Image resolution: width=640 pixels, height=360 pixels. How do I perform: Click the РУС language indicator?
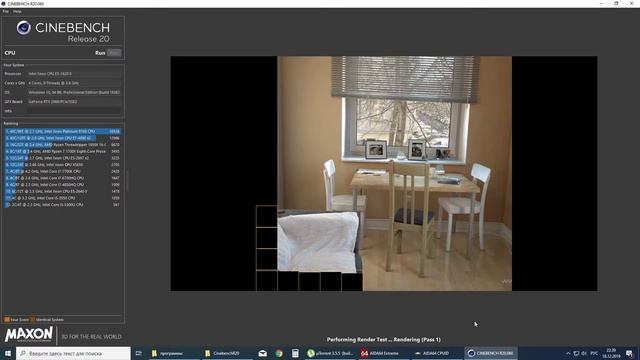[x=594, y=353]
